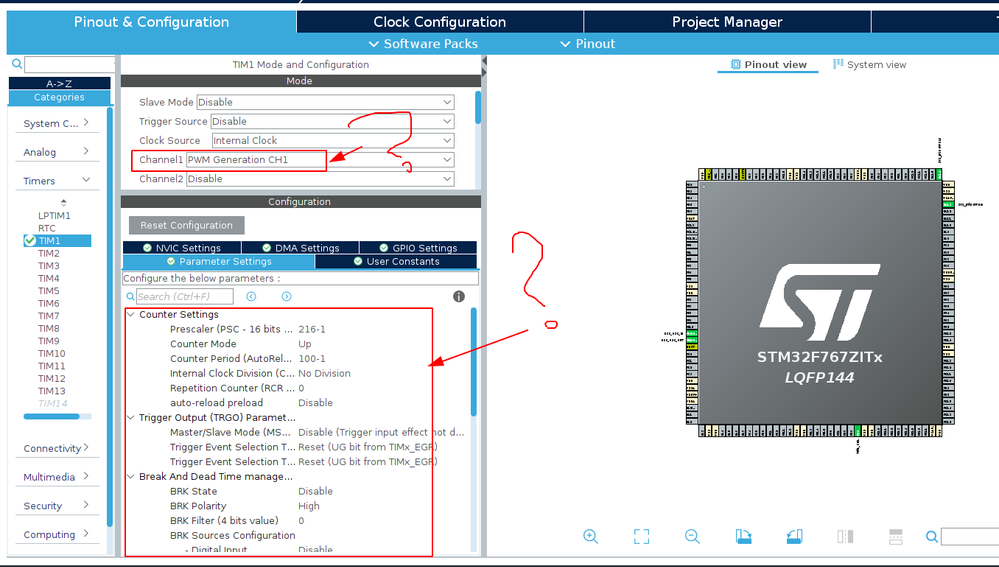
Task: Select TIM8 in the timers list
Action: pyautogui.click(x=48, y=328)
